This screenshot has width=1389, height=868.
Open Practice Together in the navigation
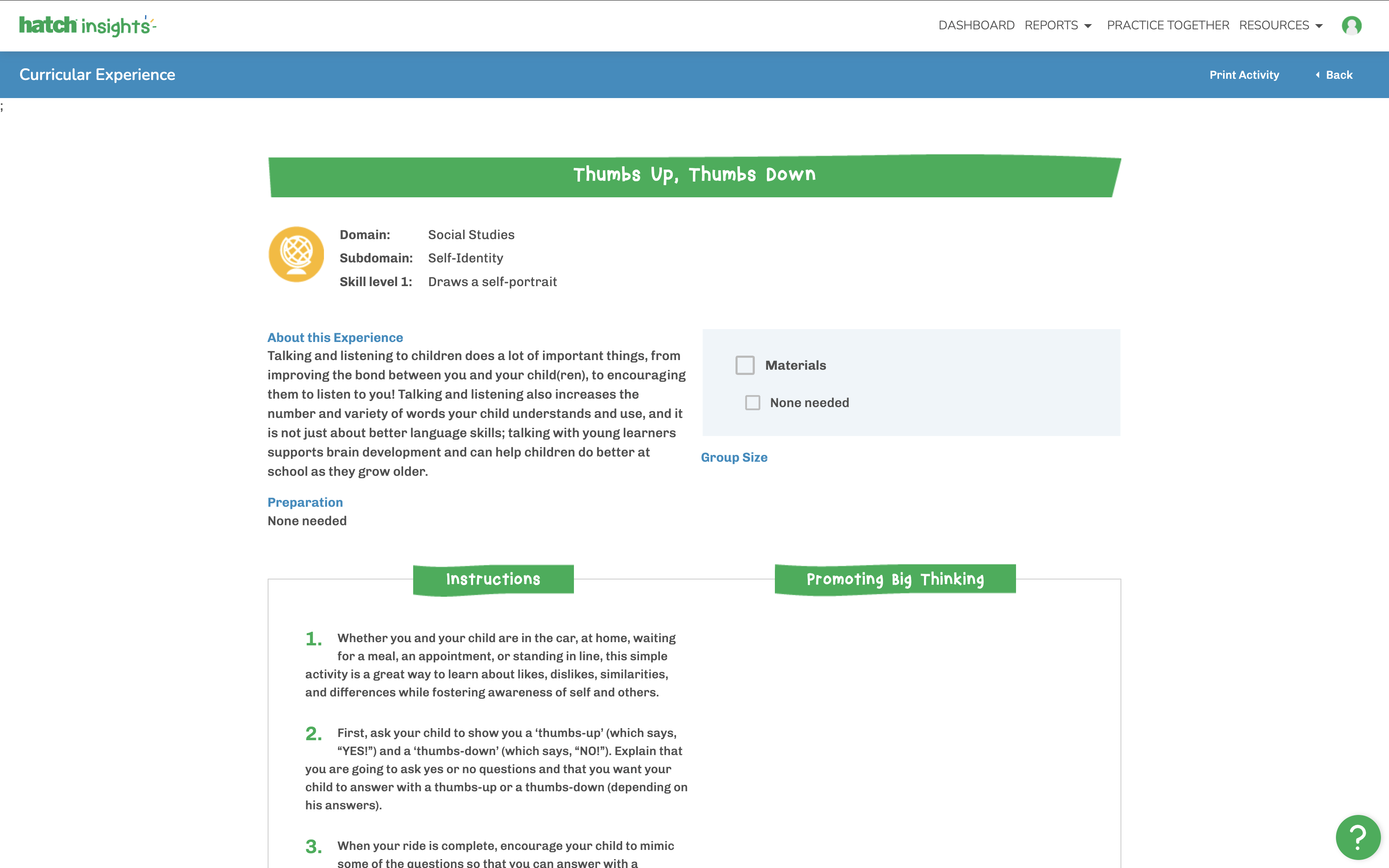[1168, 25]
